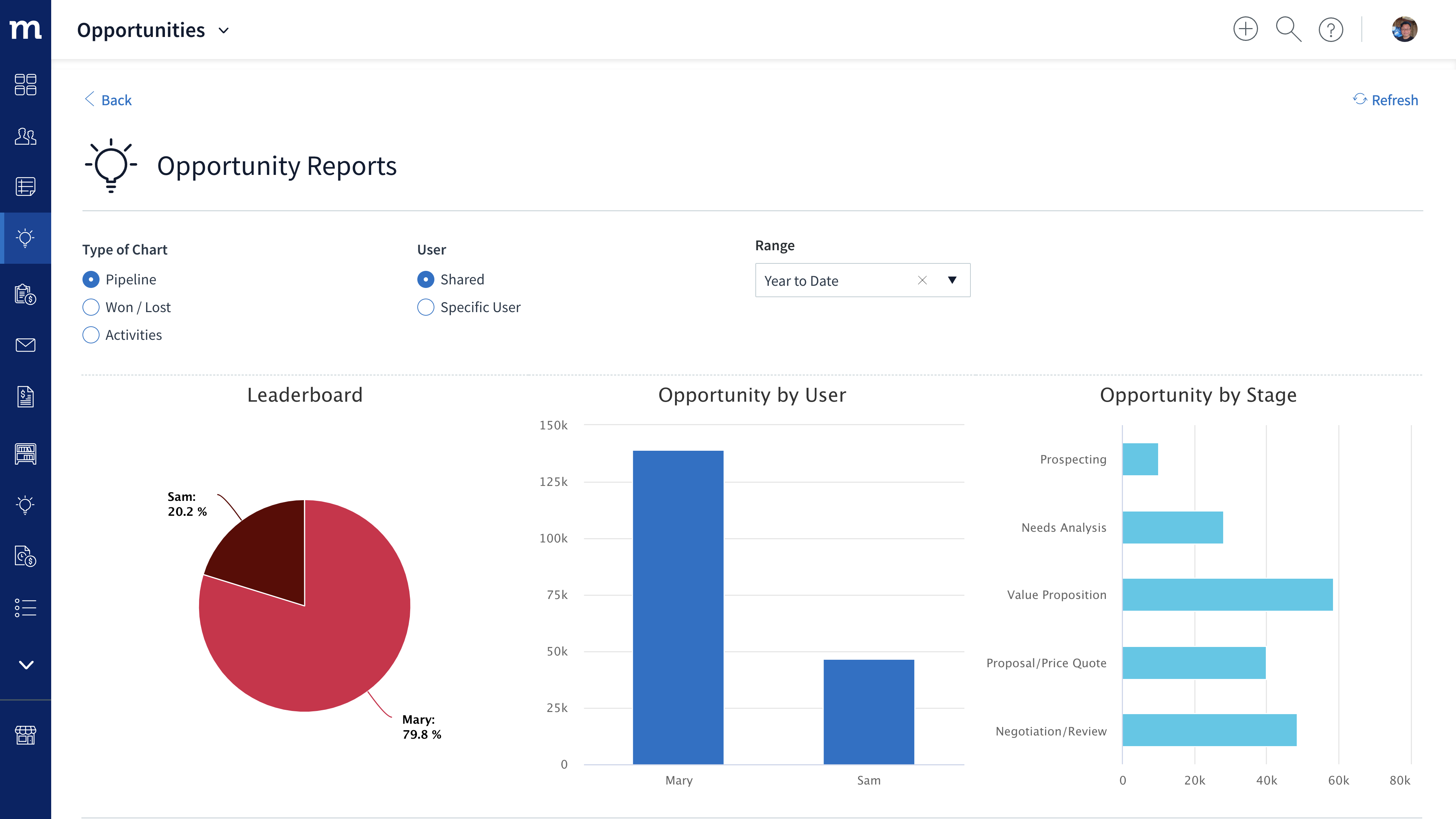
Task: Open the marketplace storefront icon at sidebar bottom
Action: coord(26,735)
